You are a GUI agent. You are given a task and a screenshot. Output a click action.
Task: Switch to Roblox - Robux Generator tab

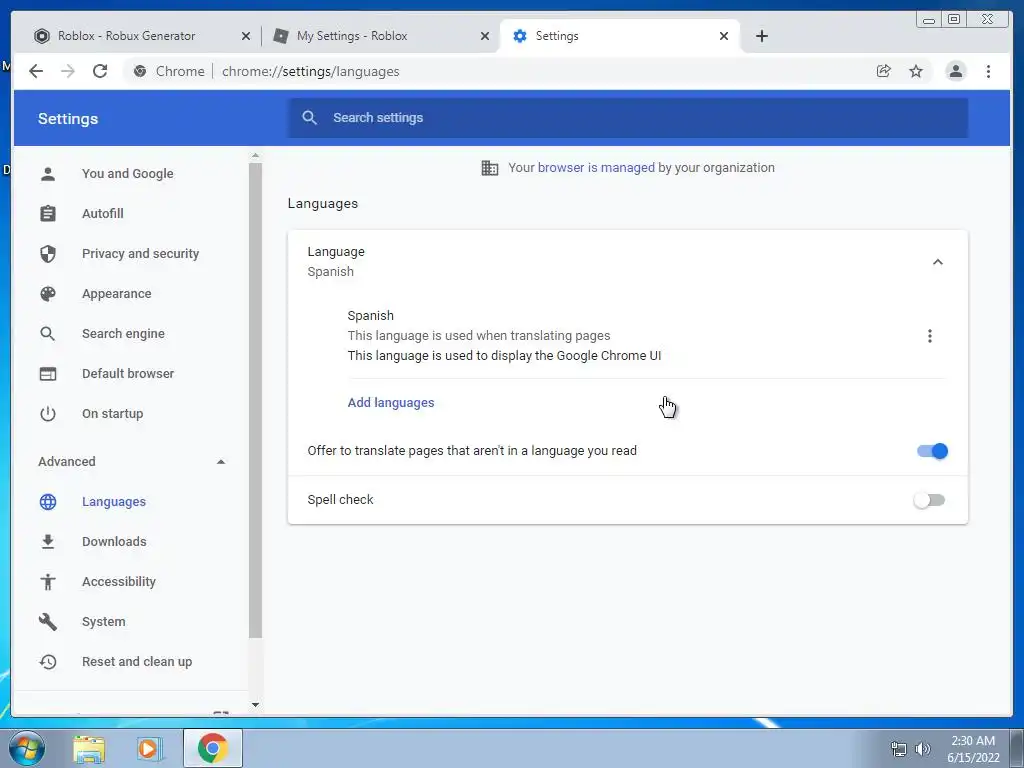(x=125, y=36)
